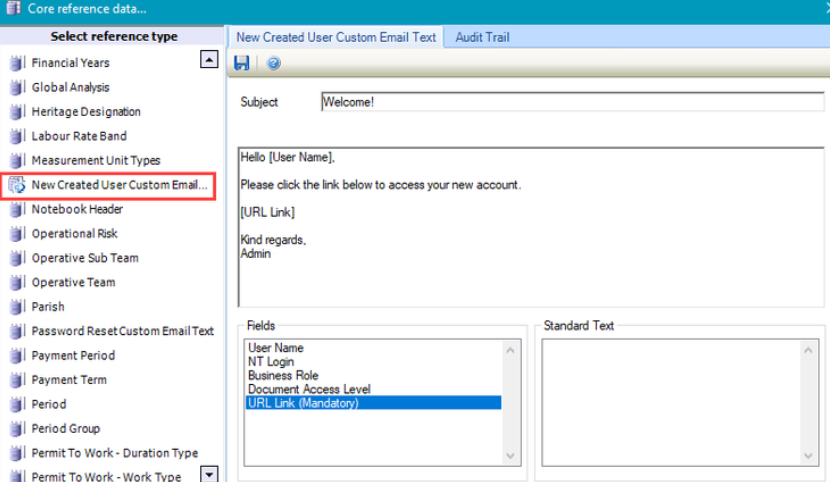Click the icon next to Parish
The height and width of the screenshot is (482, 830).
pos(16,307)
